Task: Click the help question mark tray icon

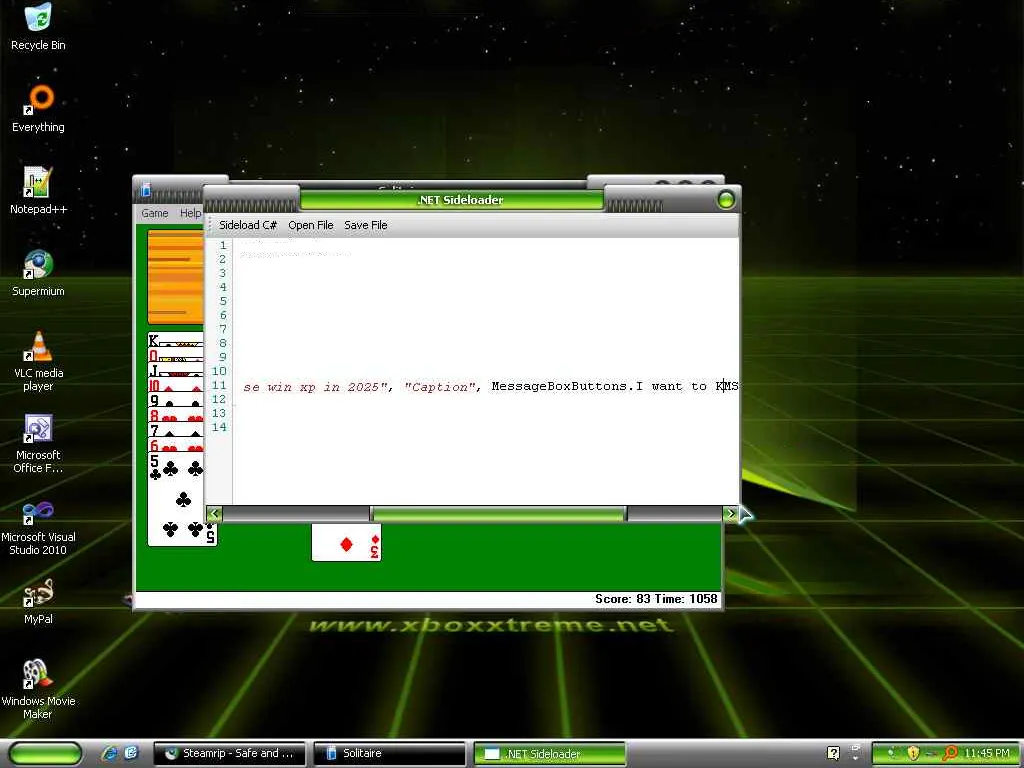Action: [833, 753]
